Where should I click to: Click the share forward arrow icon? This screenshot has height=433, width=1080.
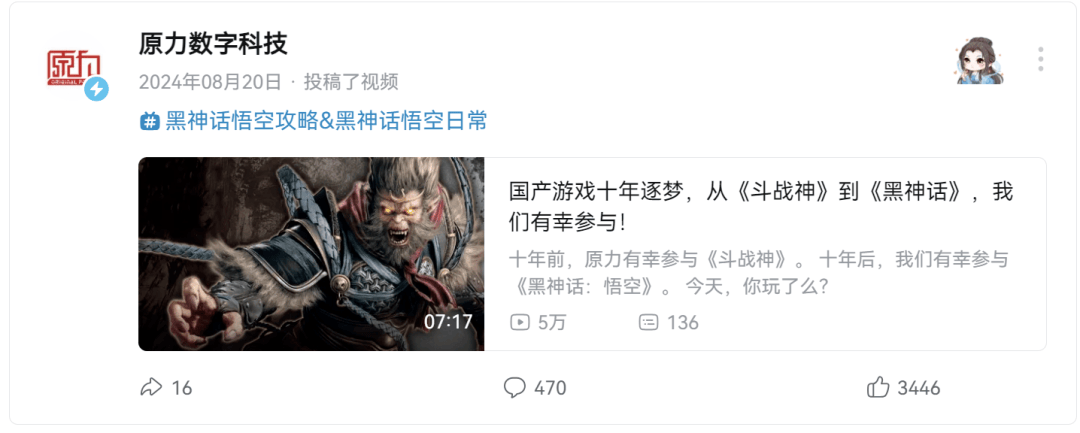[x=151, y=388]
